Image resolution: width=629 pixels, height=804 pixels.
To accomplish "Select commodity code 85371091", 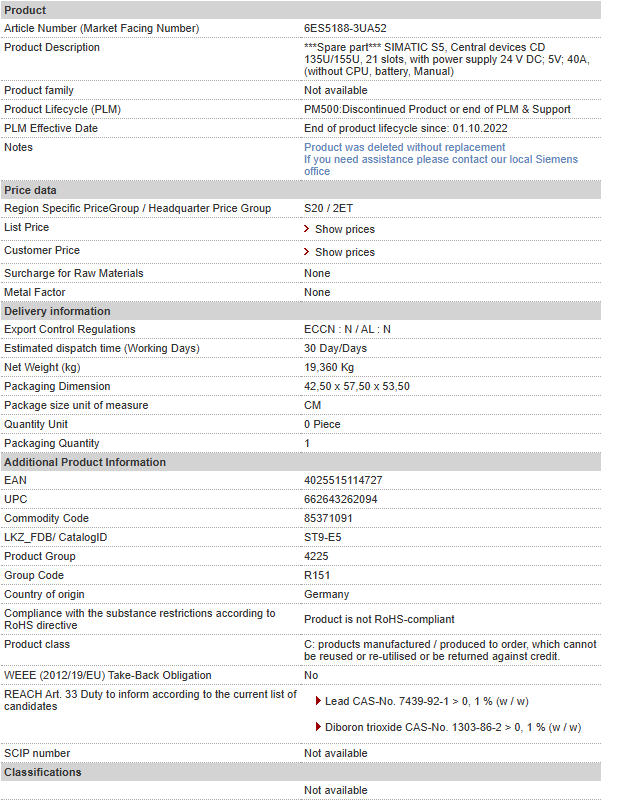I will click(328, 518).
